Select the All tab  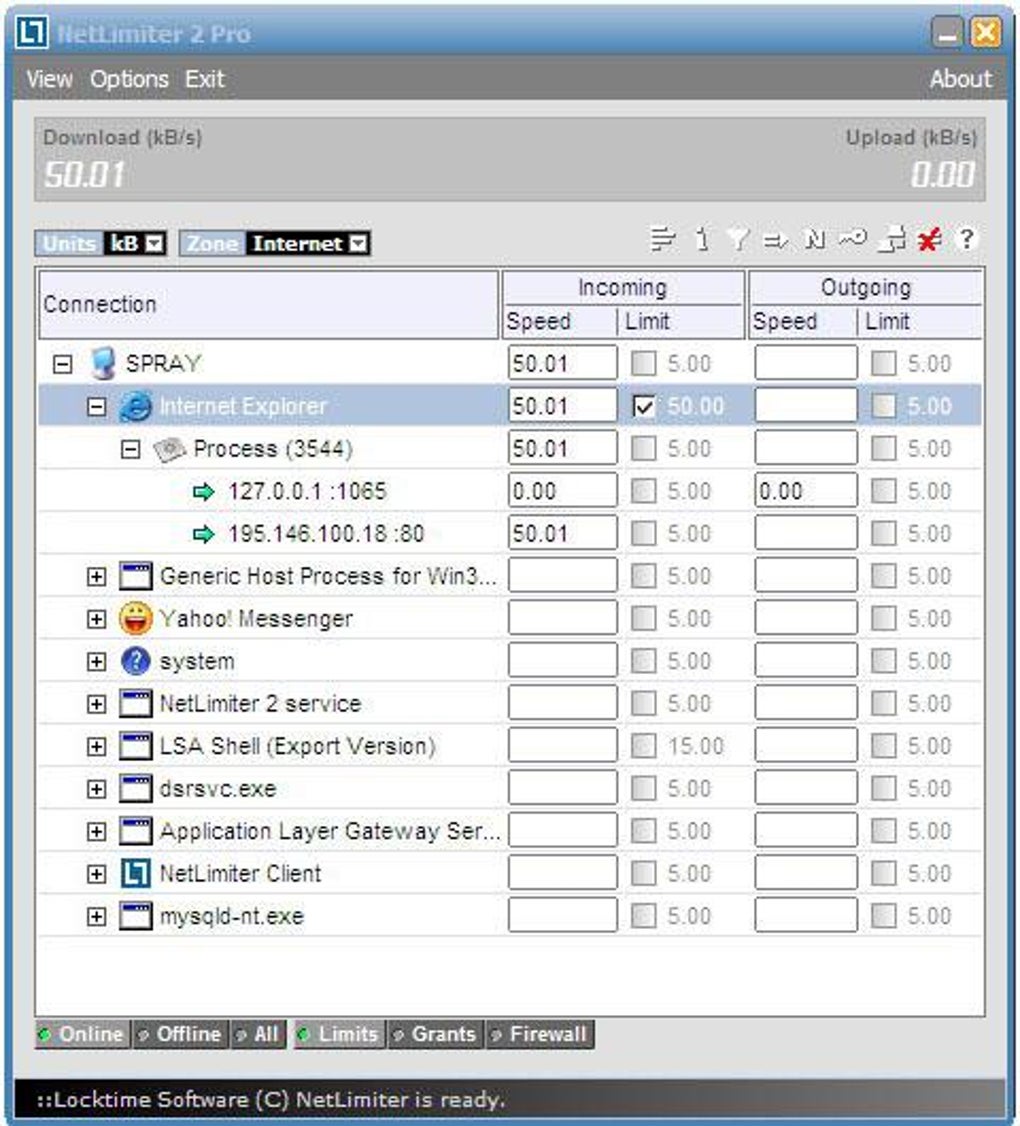[x=258, y=1034]
